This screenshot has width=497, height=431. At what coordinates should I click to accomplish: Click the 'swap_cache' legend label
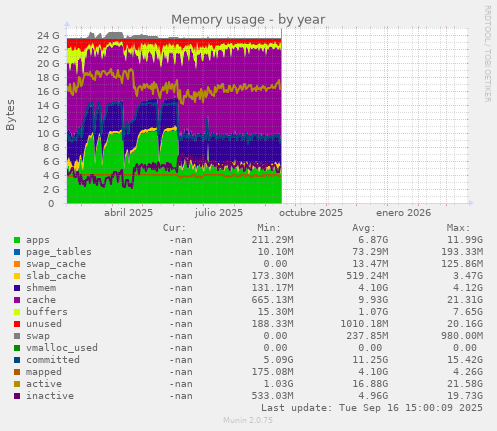56,264
